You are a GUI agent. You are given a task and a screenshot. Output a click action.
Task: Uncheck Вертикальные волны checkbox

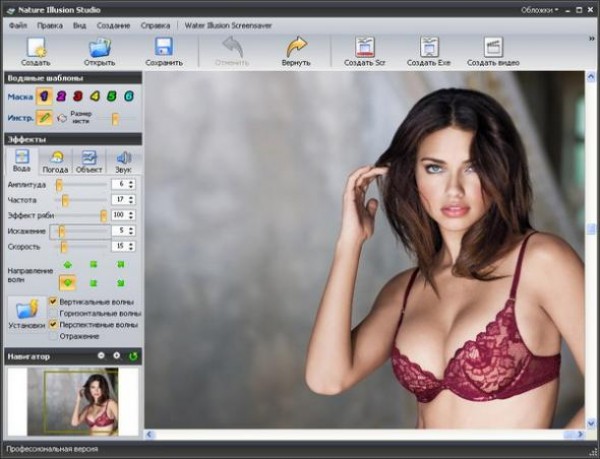click(53, 301)
